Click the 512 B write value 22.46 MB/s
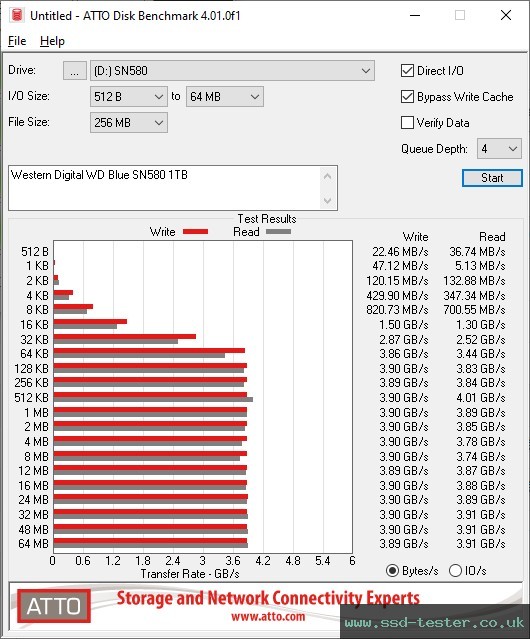530x639 pixels. [400, 251]
